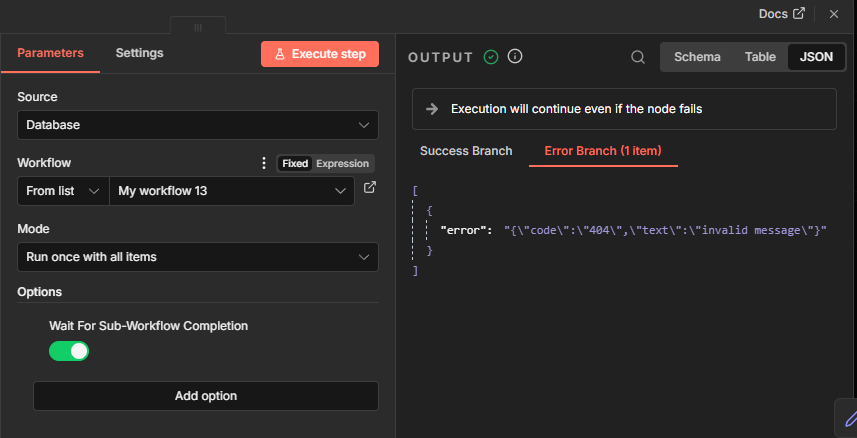Open the From list dropdown
Viewport: 857px width, 438px height.
coord(63,191)
